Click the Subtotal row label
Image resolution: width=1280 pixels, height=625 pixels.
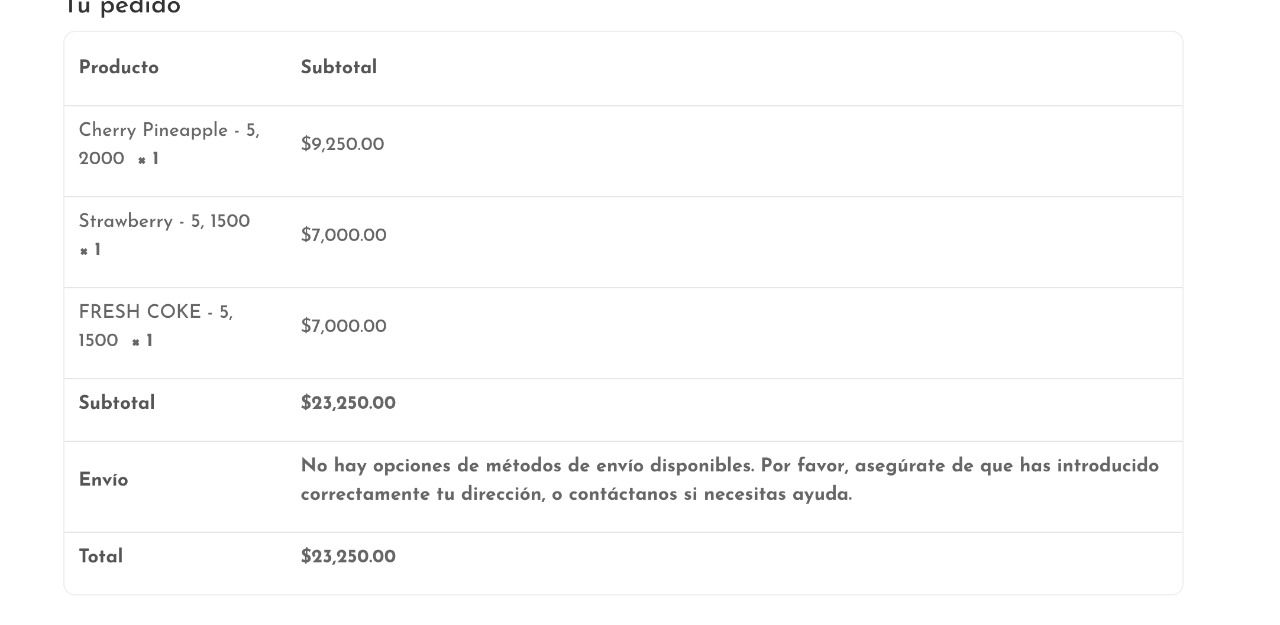pos(117,404)
